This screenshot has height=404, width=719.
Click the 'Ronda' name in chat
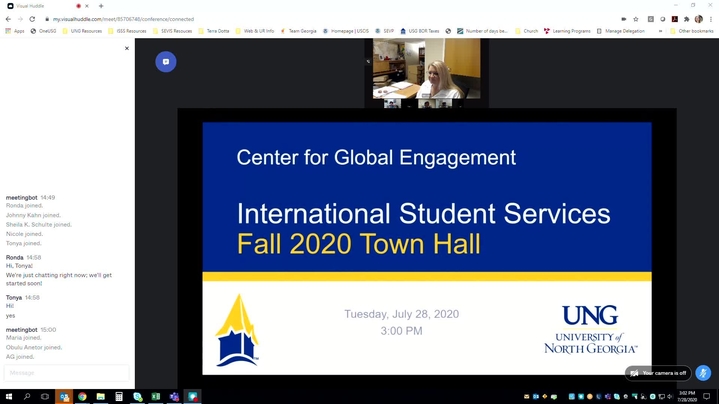(14, 258)
